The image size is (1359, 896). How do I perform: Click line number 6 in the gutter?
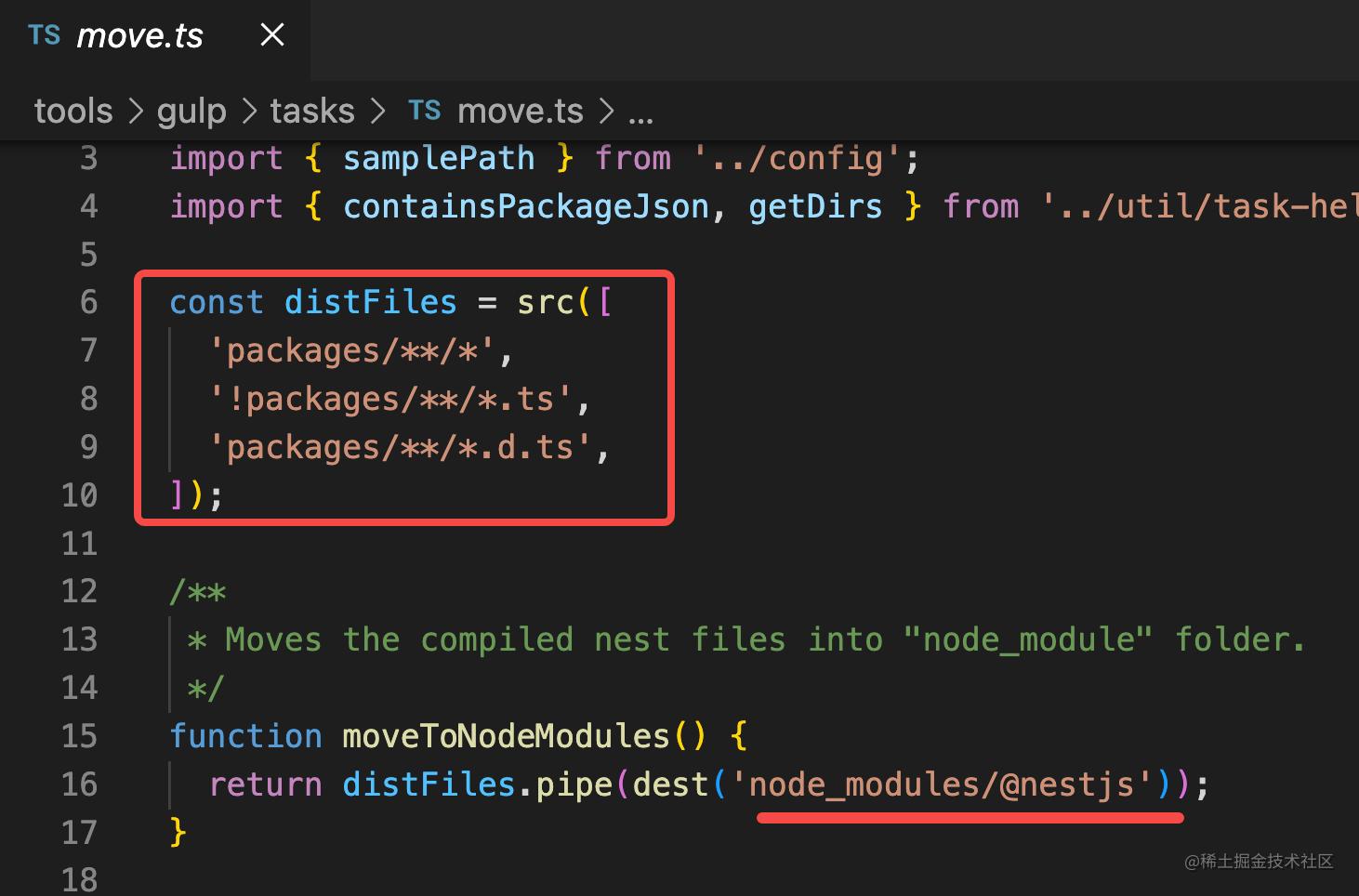88,302
